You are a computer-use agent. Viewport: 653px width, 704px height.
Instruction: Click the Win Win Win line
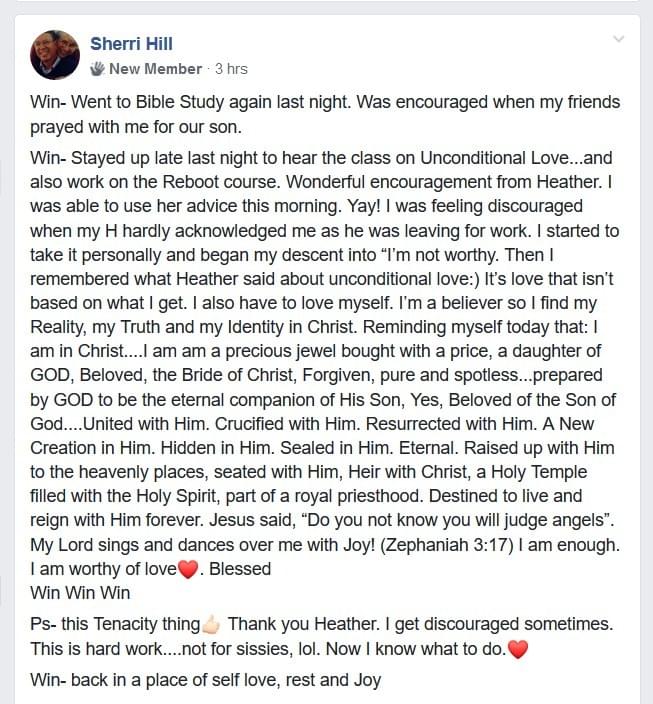coord(80,593)
